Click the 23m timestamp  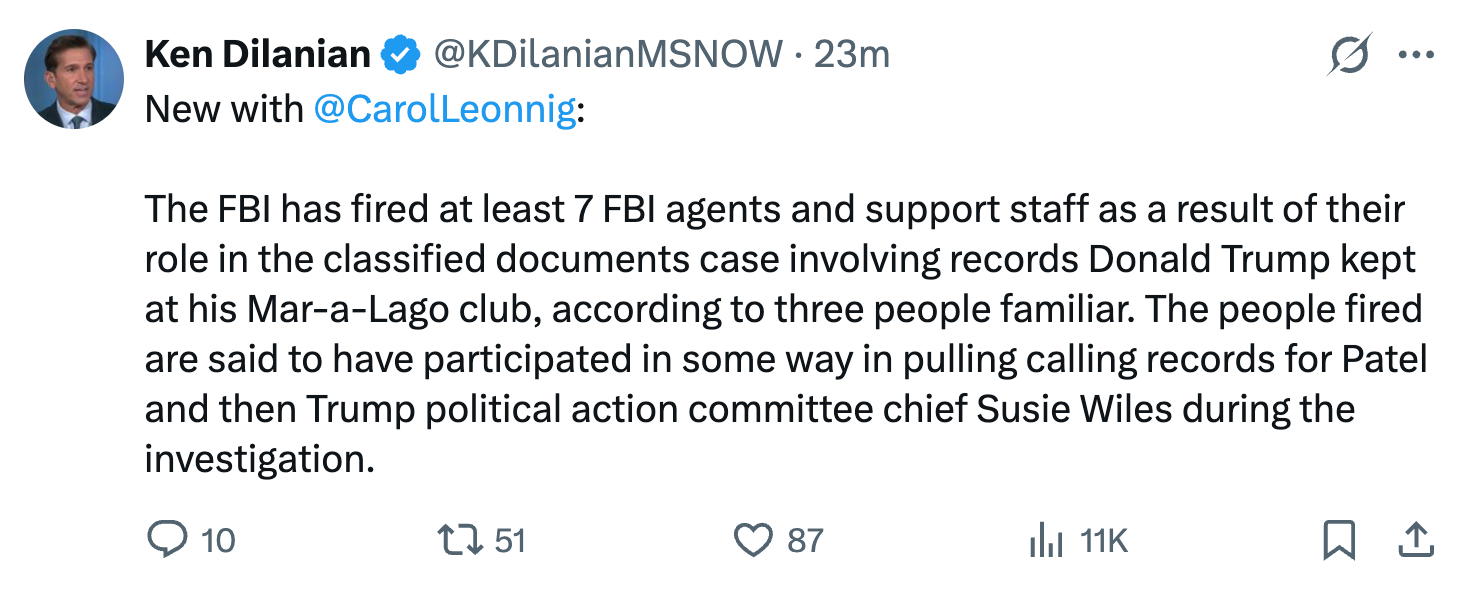[851, 54]
